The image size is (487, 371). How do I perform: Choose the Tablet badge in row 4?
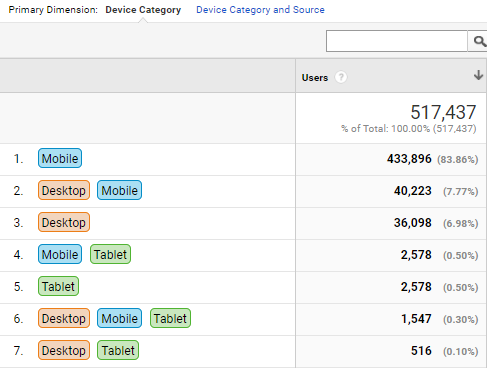point(110,254)
